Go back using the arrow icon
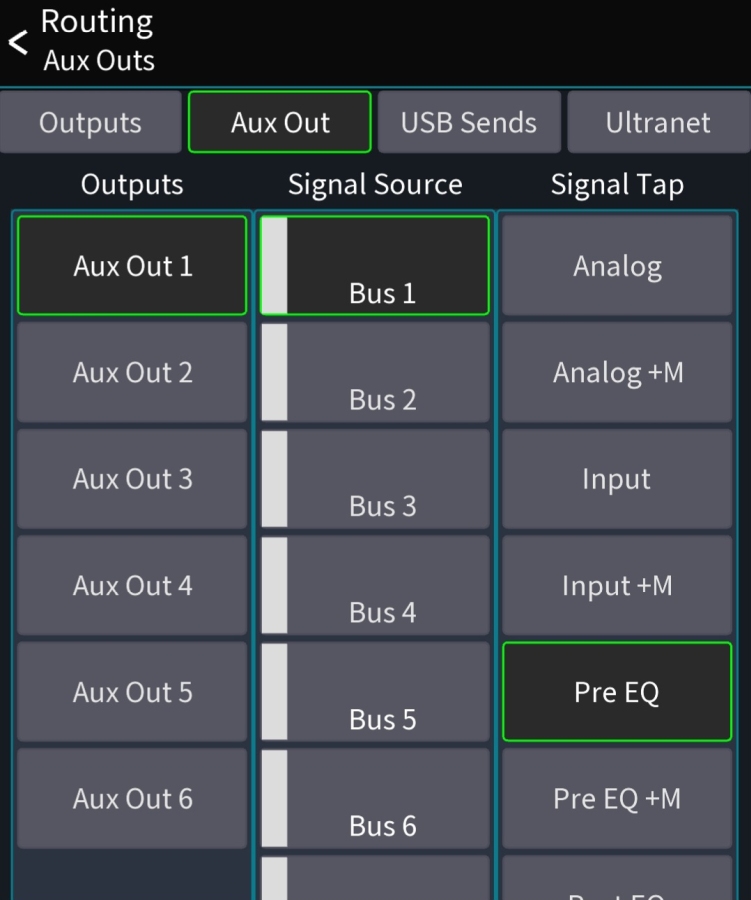Screen dimensions: 751x900 click(x=18, y=42)
